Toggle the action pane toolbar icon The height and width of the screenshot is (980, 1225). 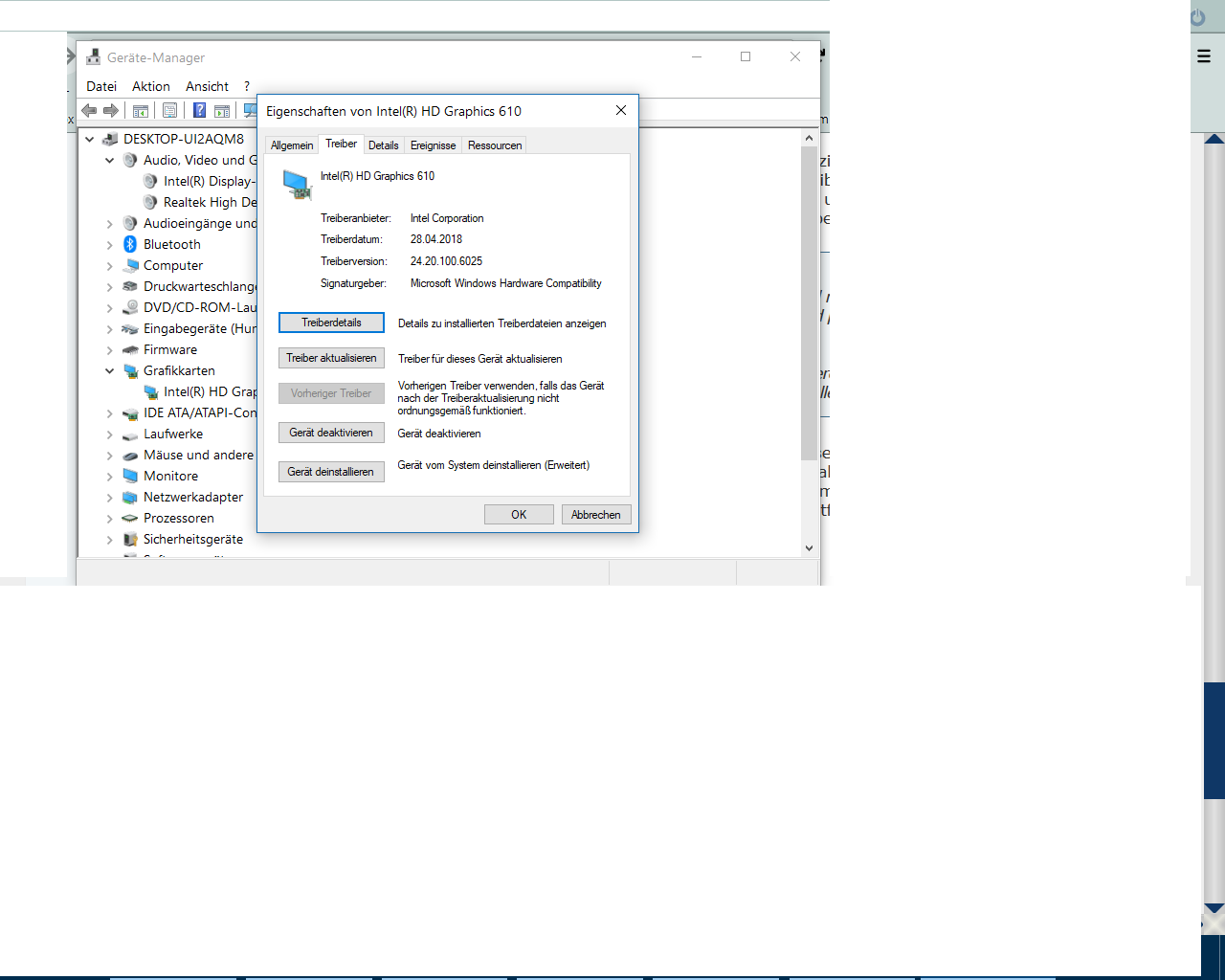[x=222, y=110]
